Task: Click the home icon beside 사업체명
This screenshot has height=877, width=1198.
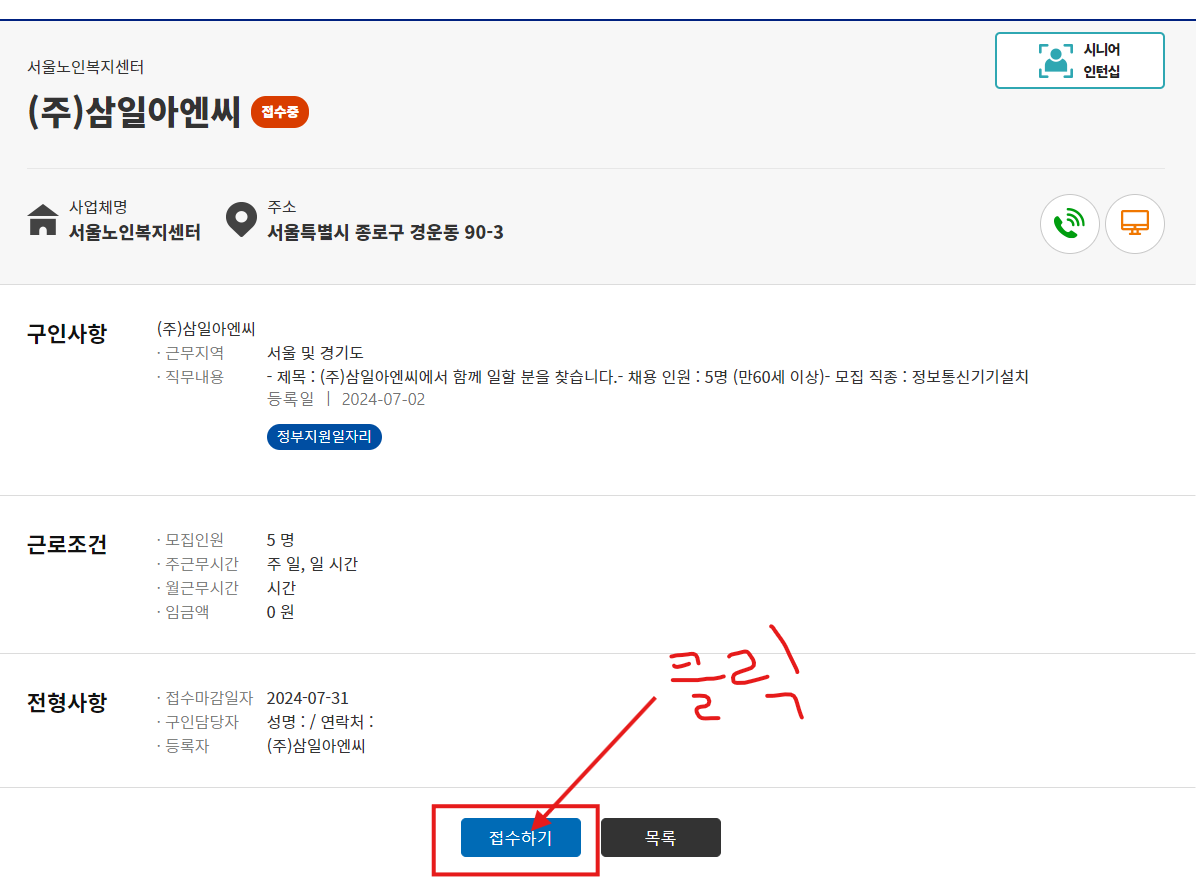Action: 42,220
